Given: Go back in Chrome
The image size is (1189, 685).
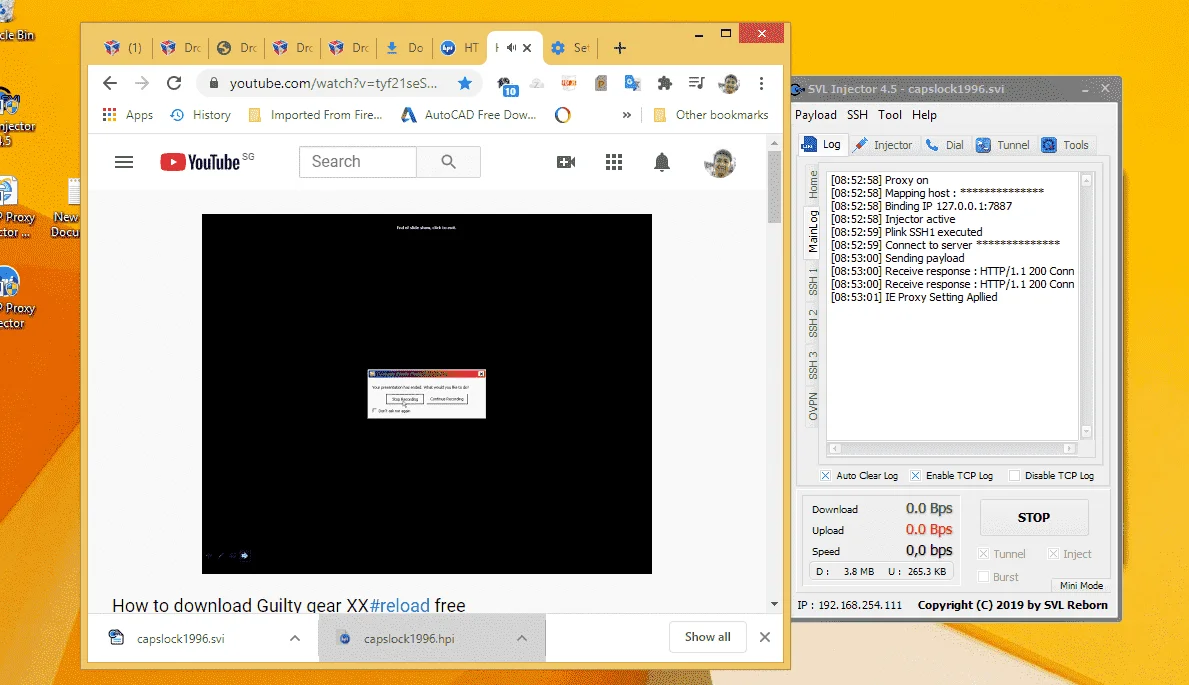Looking at the screenshot, I should (x=110, y=83).
